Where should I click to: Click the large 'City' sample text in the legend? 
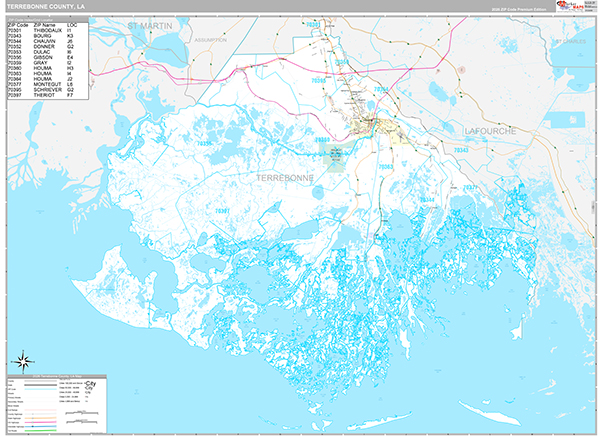click(91, 383)
